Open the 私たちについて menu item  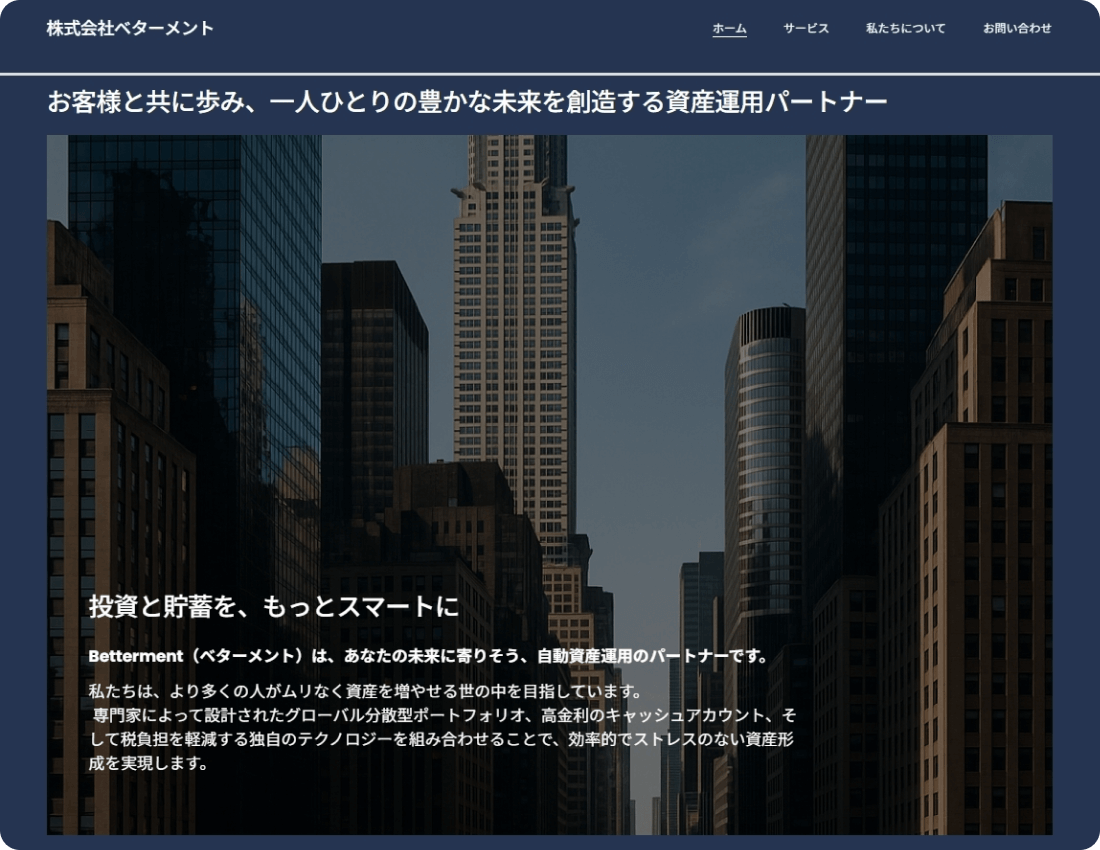click(x=905, y=28)
